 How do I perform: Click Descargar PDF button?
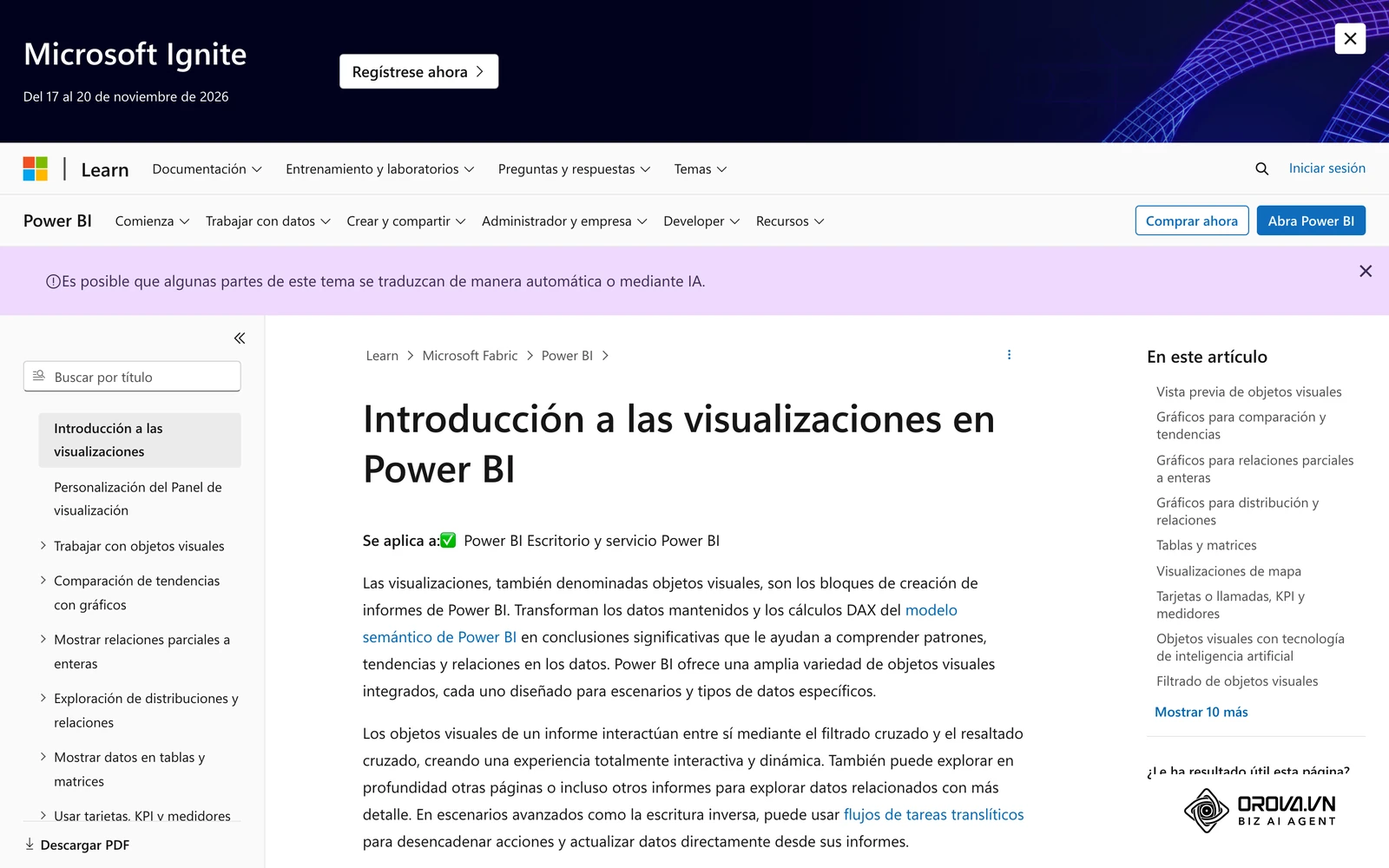(76, 845)
